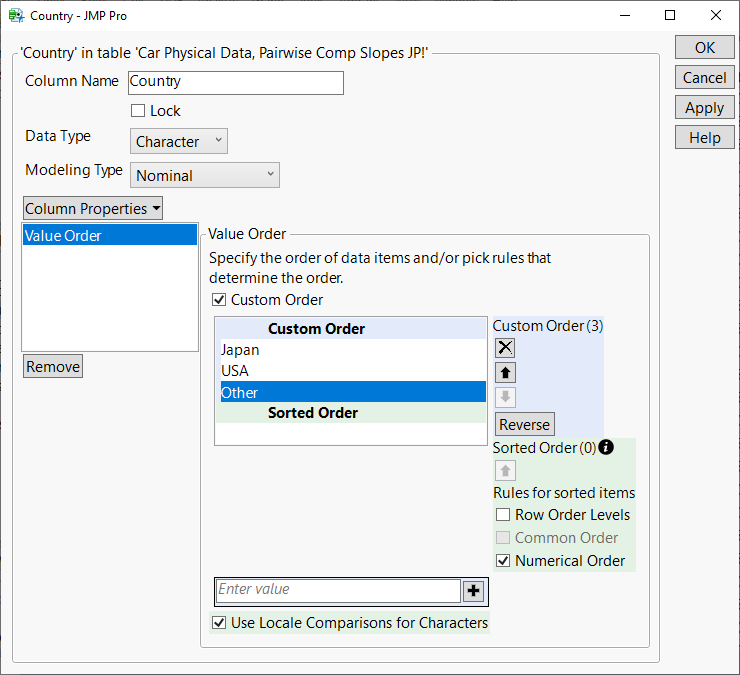
Task: Click the move up arrow icon
Action: tap(505, 372)
